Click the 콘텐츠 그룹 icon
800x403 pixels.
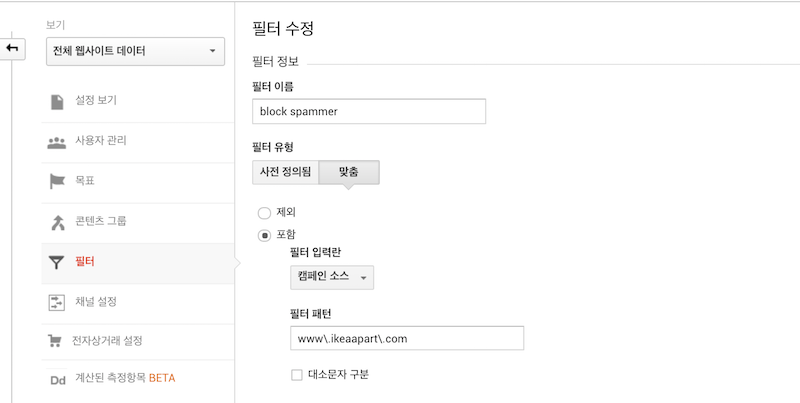[x=57, y=221]
